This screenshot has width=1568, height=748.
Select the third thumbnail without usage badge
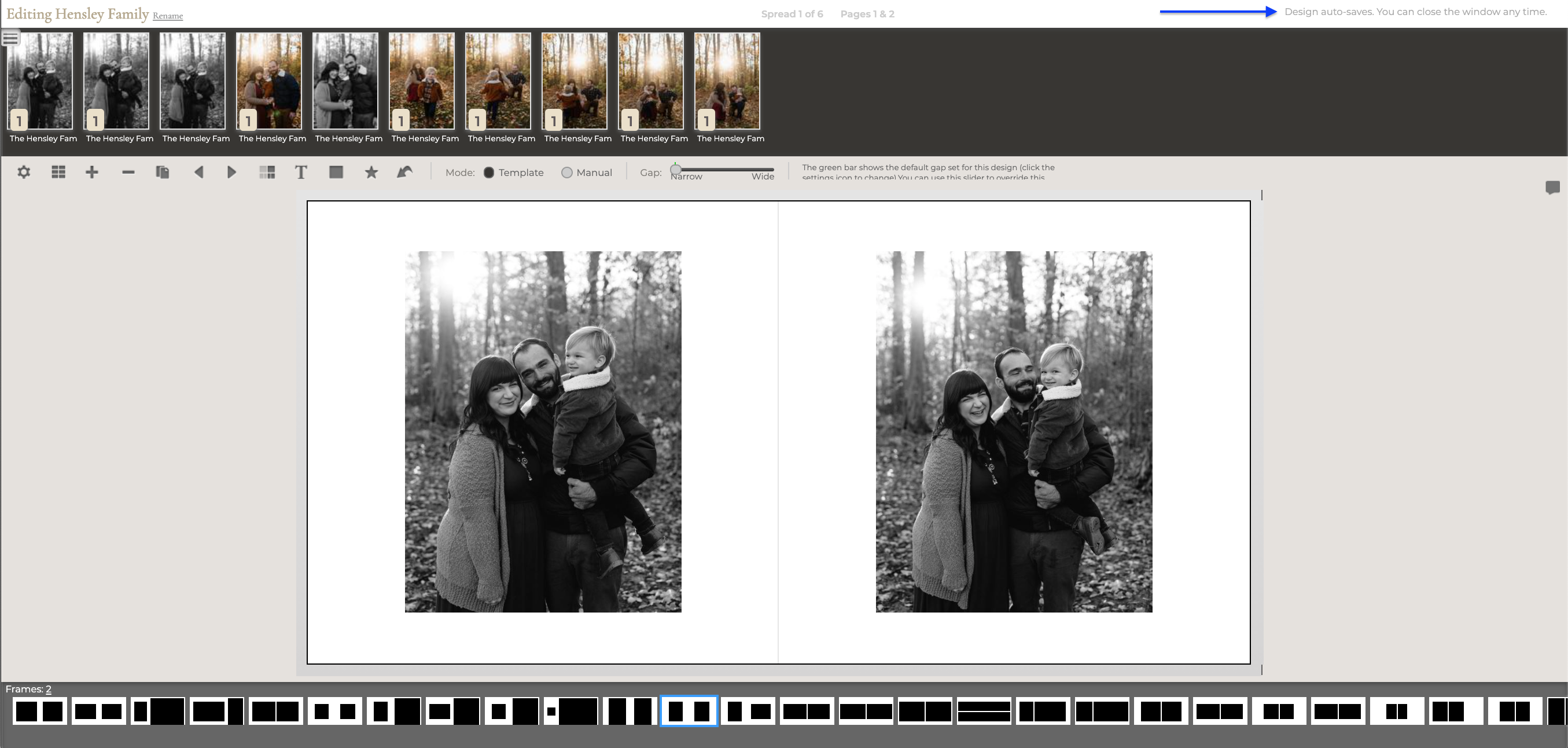(x=192, y=81)
